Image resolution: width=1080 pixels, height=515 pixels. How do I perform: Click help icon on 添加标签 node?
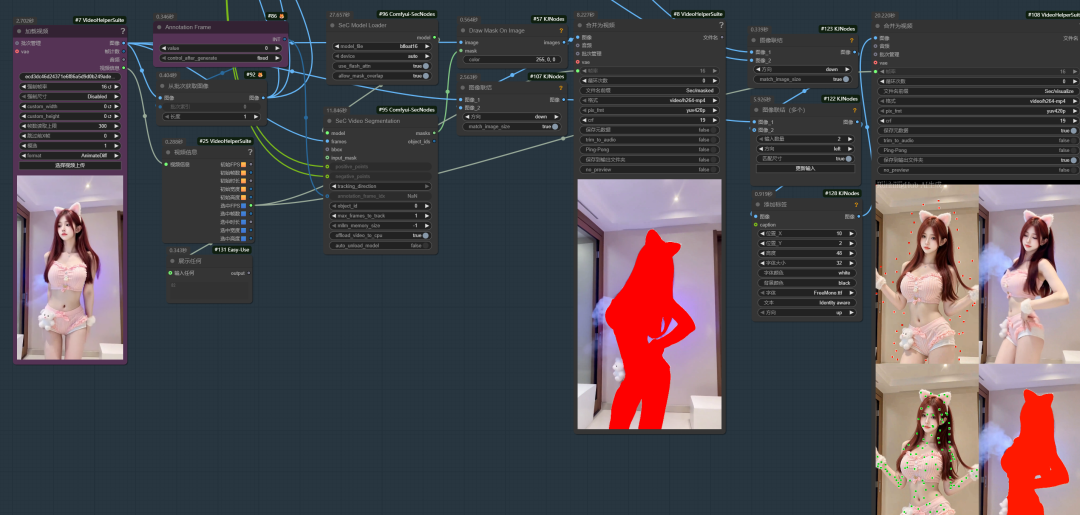(855, 204)
